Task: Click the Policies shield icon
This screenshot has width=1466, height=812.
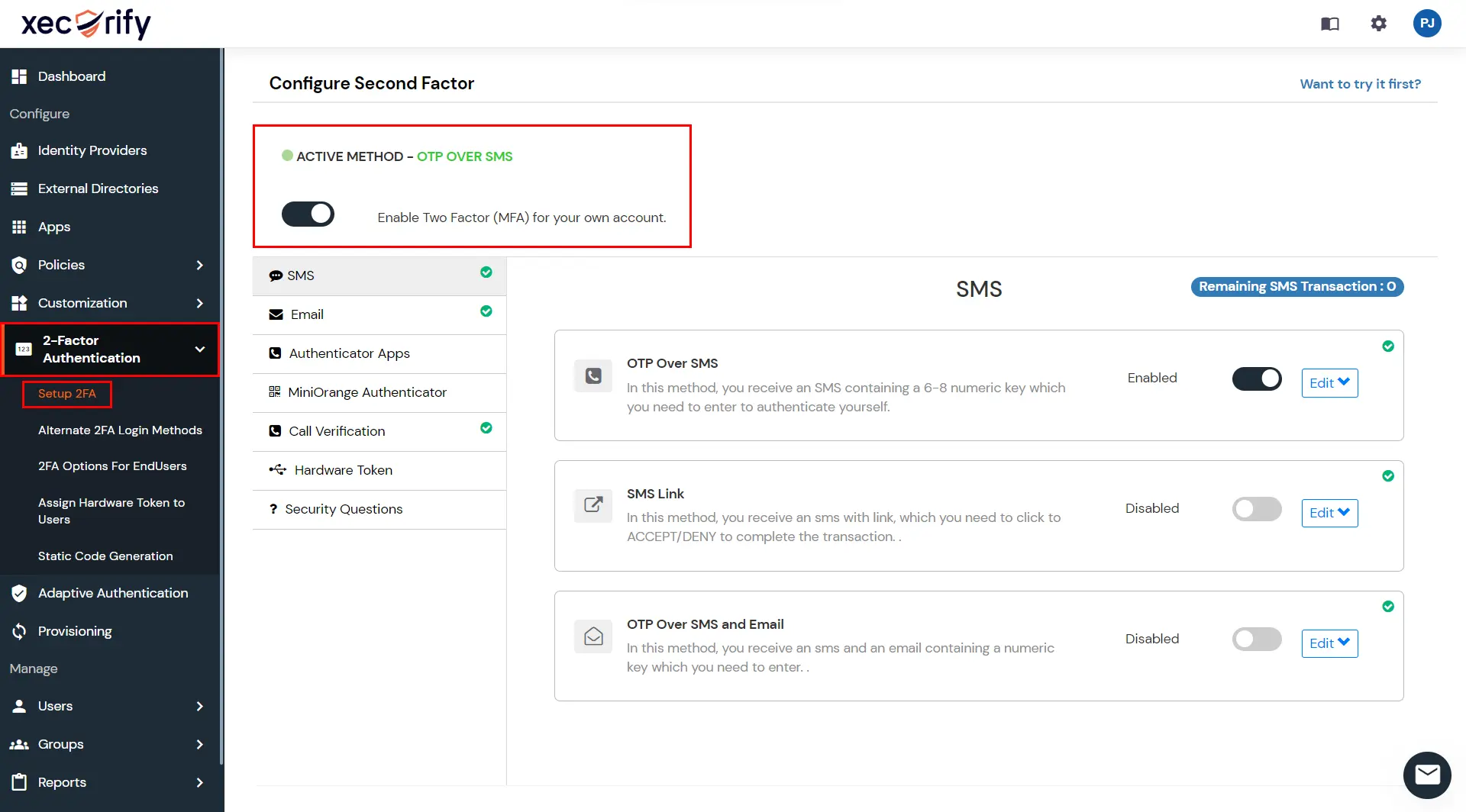Action: [19, 265]
